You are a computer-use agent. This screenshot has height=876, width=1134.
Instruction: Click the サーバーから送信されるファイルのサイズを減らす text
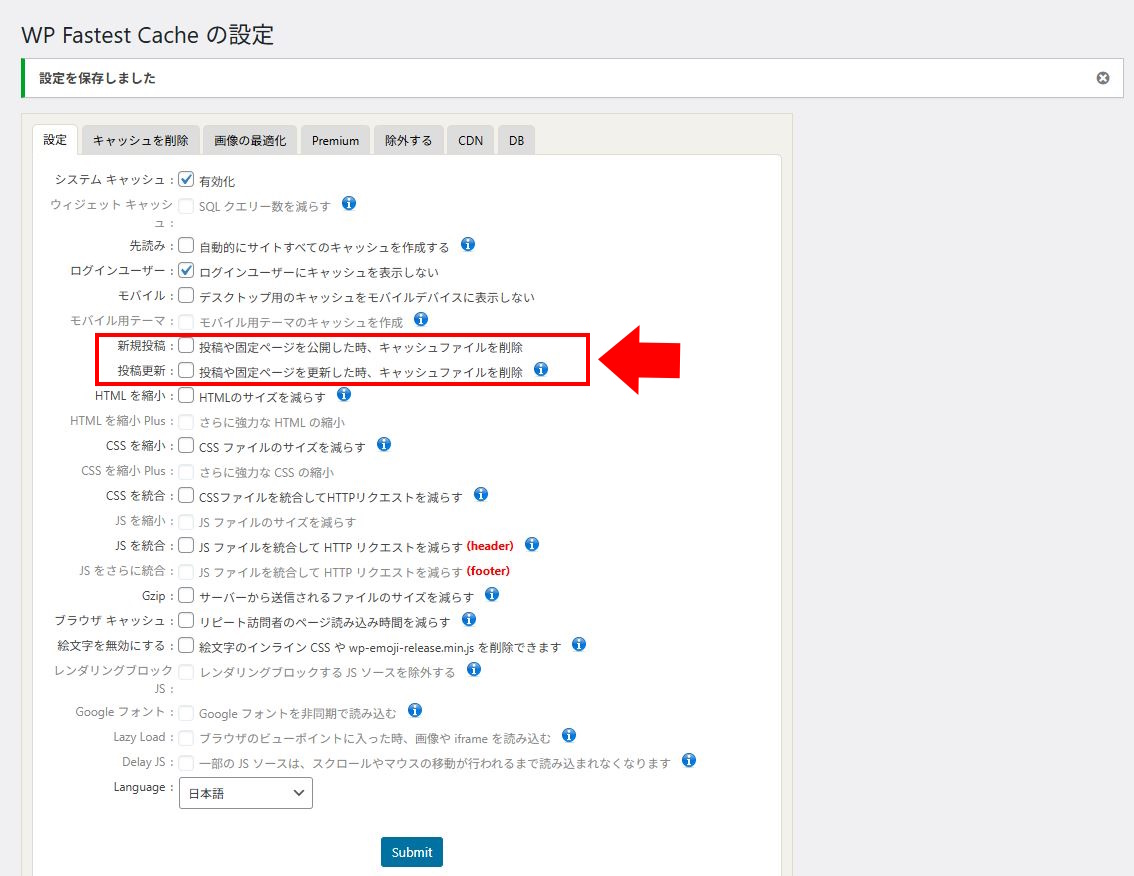336,597
